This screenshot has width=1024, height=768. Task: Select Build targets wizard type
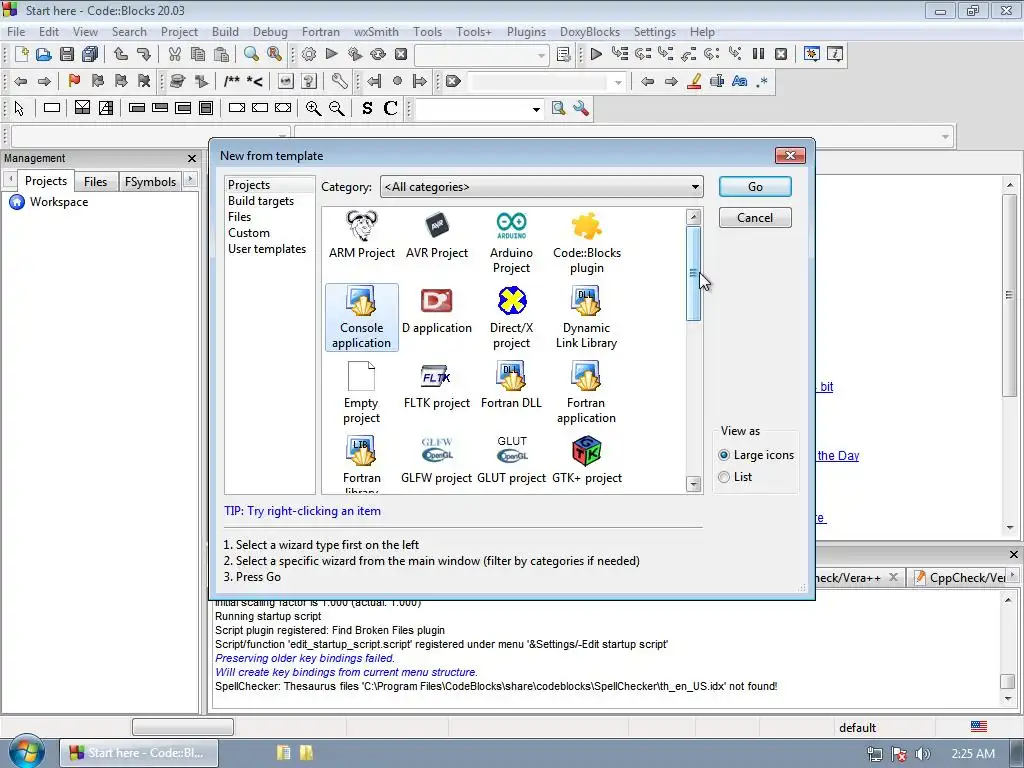coord(261,201)
